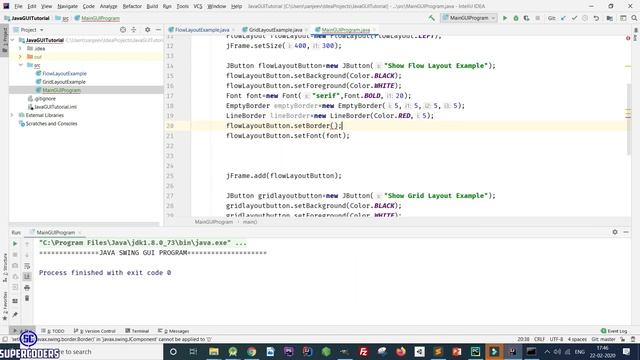This screenshot has height=360, width=640.
Task: Switch to GridLayoutExample.java tab
Action: (x=275, y=30)
